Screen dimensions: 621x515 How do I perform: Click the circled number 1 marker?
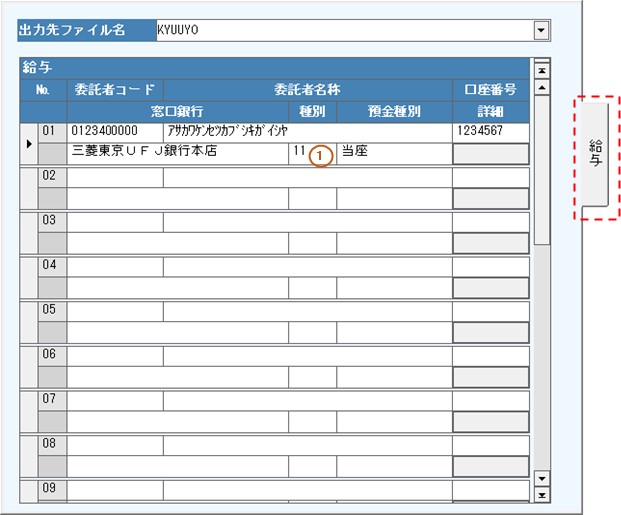320,156
